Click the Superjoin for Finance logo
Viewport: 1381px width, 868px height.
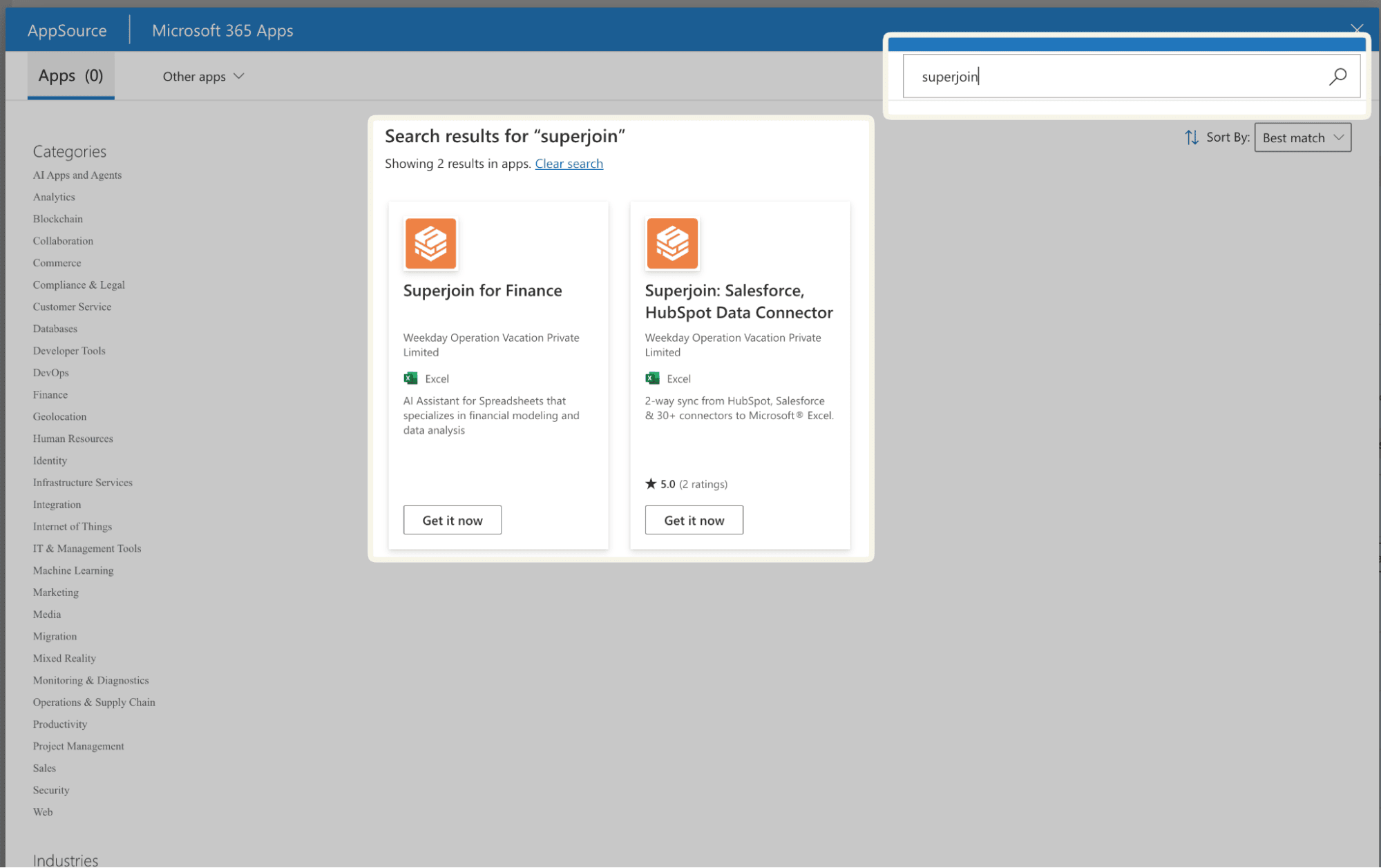tap(430, 244)
